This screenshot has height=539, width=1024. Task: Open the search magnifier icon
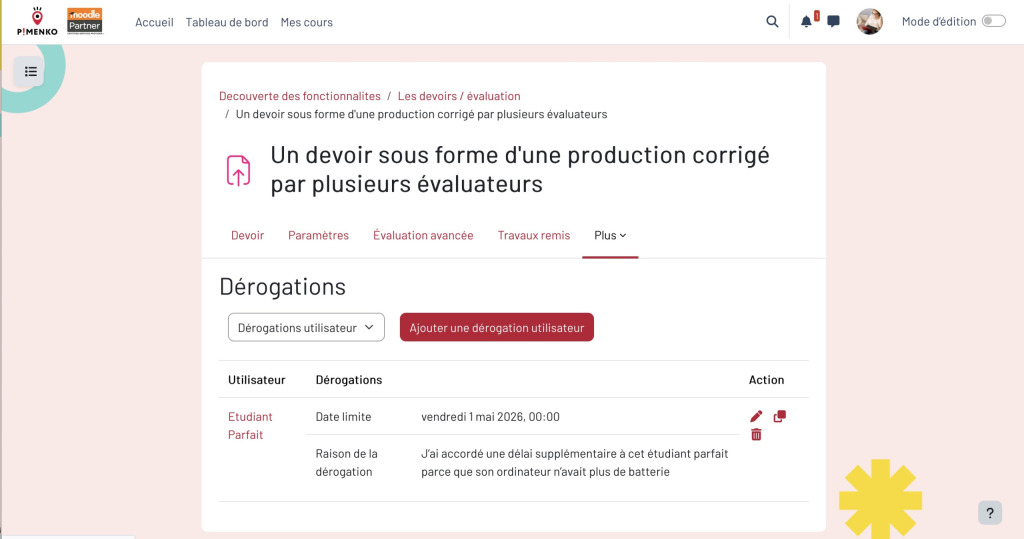coord(772,22)
